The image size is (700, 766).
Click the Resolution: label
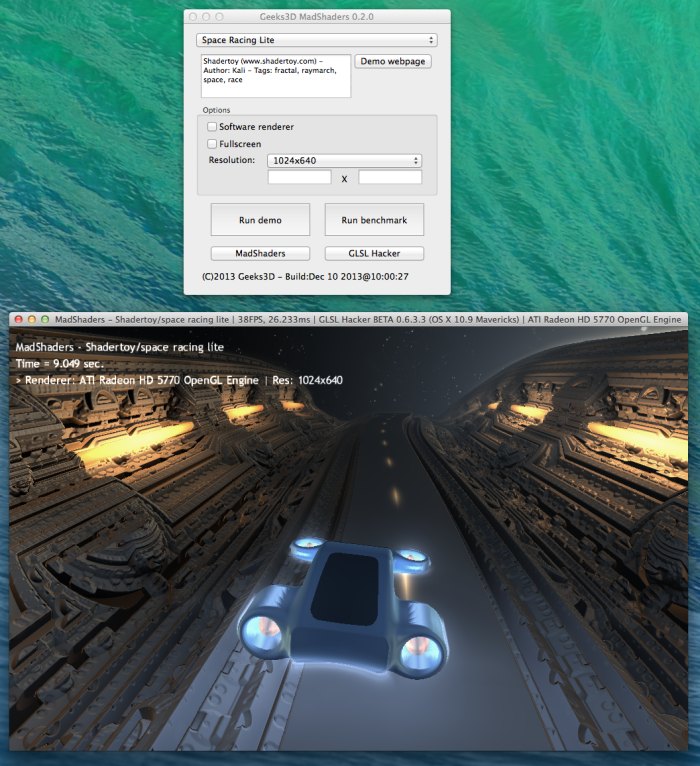(232, 160)
